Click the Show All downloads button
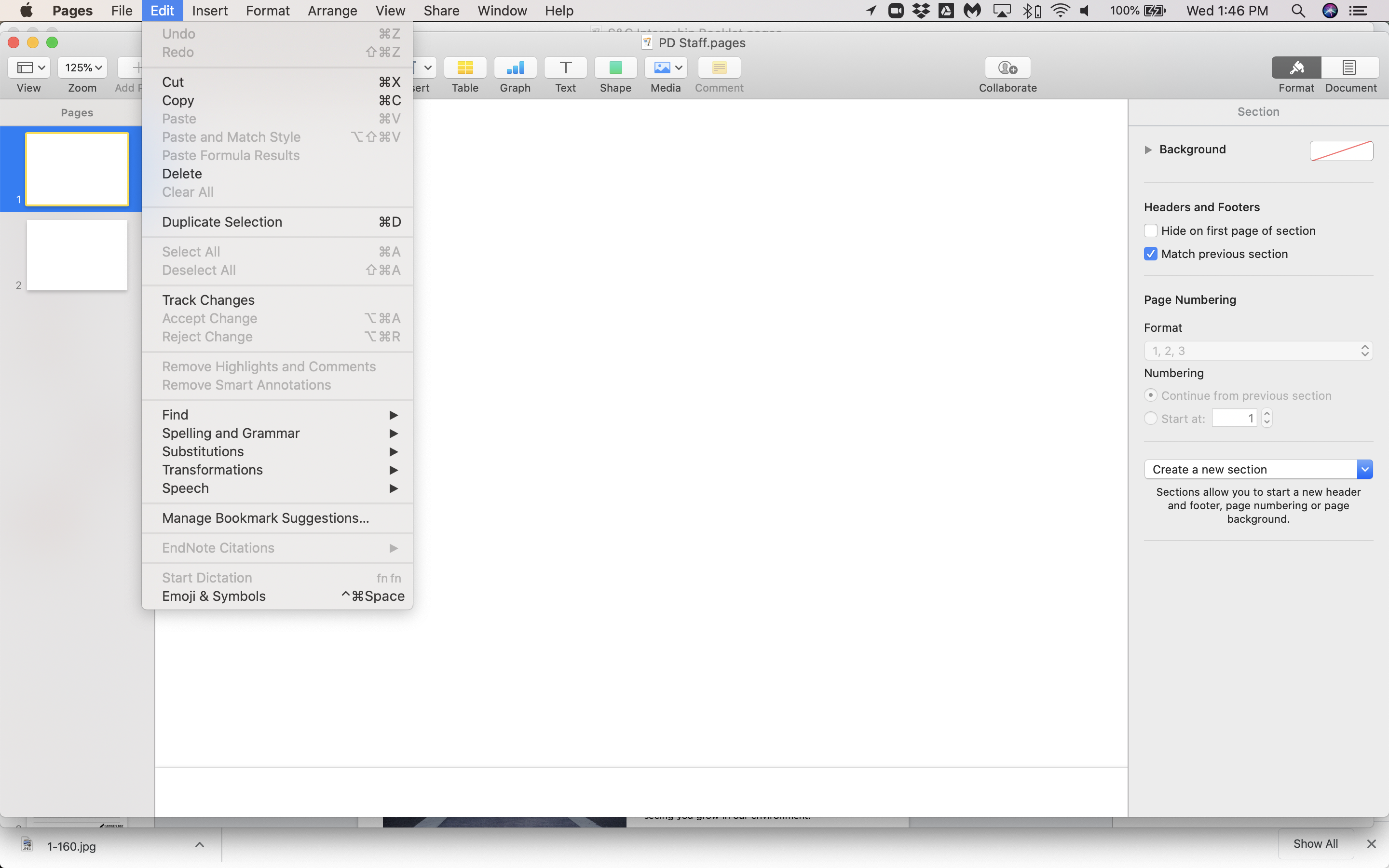The width and height of the screenshot is (1389, 868). point(1315,843)
